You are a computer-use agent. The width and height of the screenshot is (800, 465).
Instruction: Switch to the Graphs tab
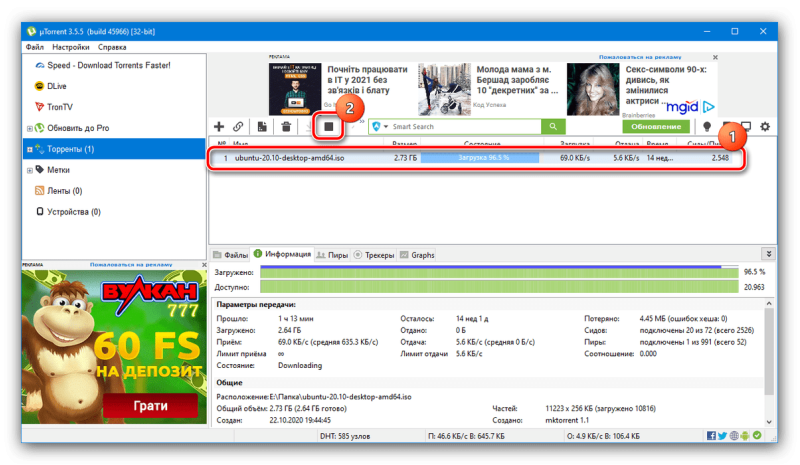pyautogui.click(x=417, y=255)
